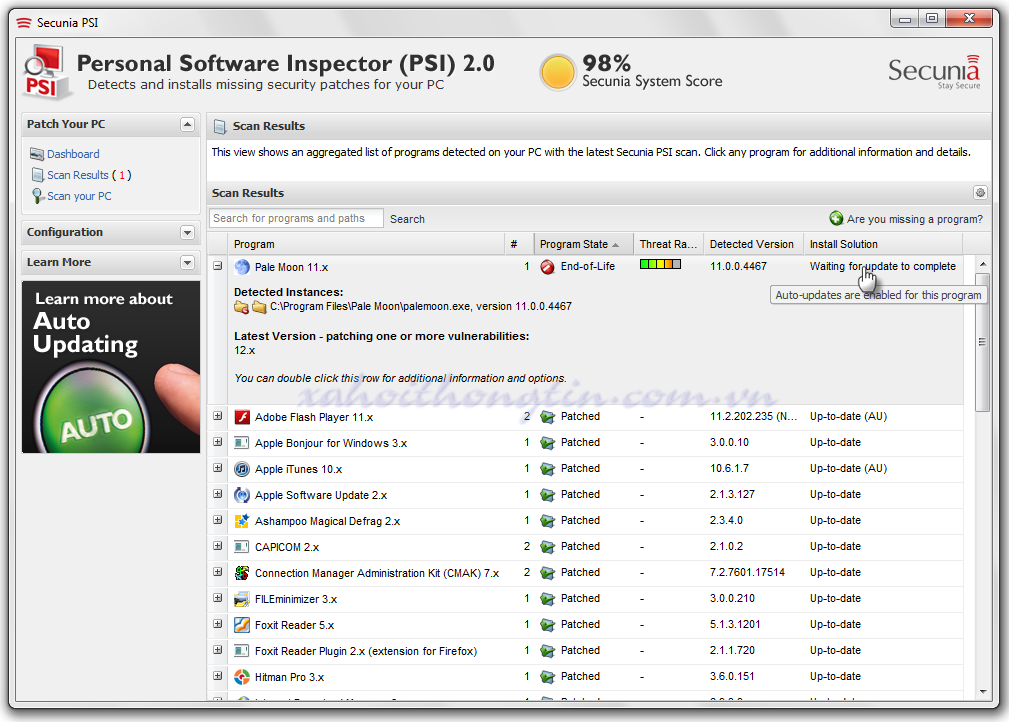Click the yellow Secunia System Score indicator
This screenshot has width=1009, height=722.
557,71
